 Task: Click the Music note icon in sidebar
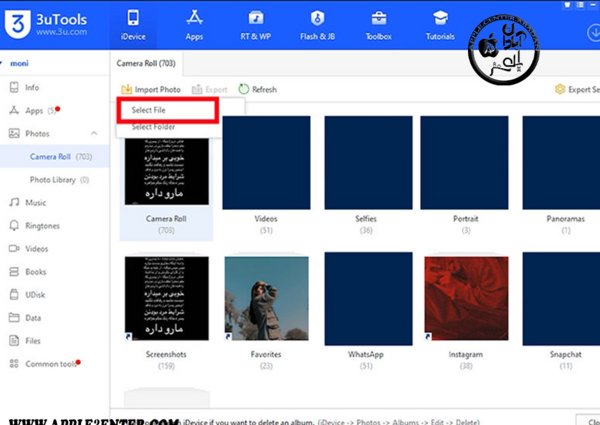pyautogui.click(x=14, y=202)
